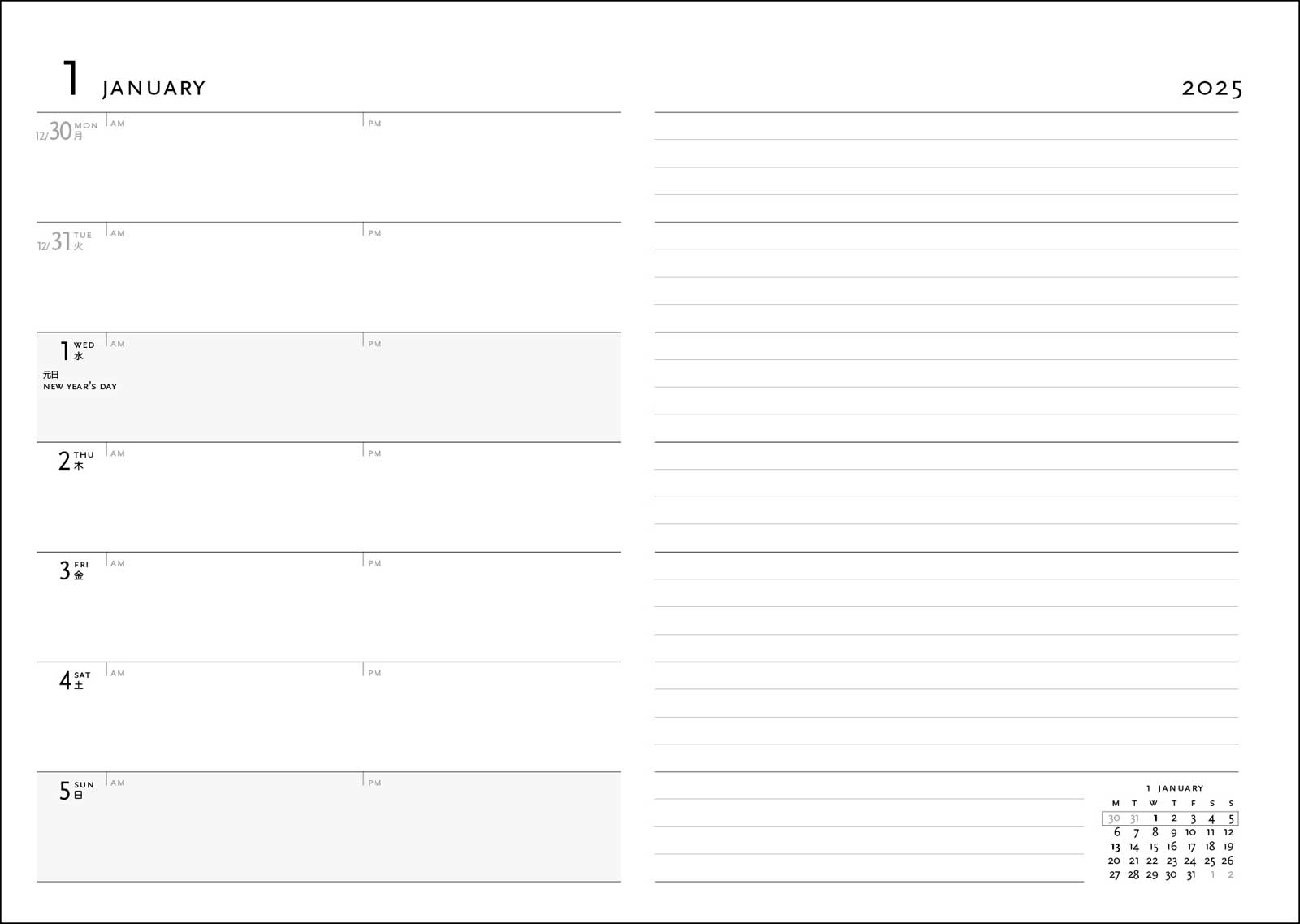Select Wednesday 1 date entry

[x=77, y=350]
